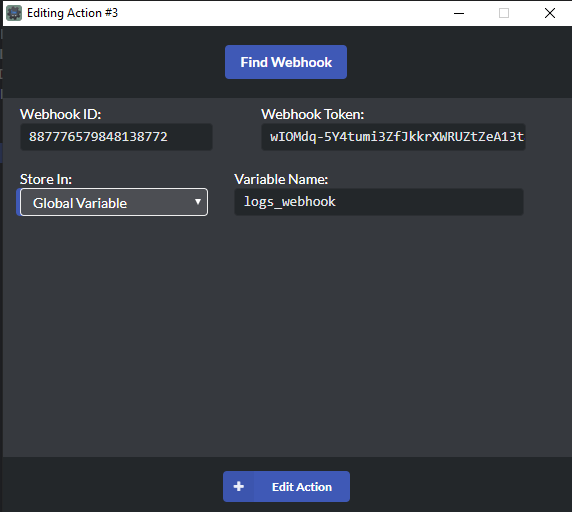Screen dimensions: 572x512
Task: Click the app icon in title bar
Action: (14, 13)
